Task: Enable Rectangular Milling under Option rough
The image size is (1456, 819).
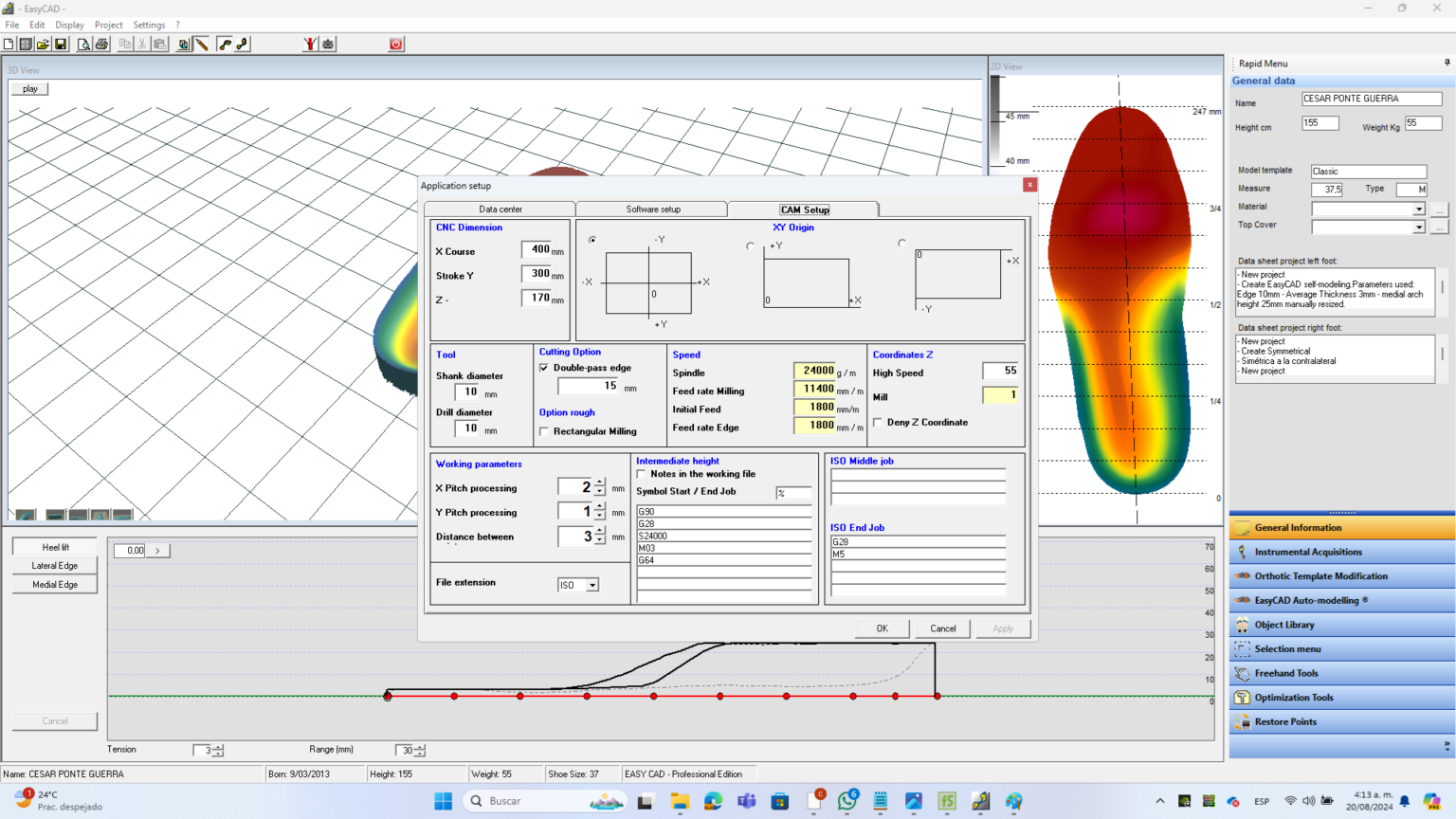Action: coord(544,430)
